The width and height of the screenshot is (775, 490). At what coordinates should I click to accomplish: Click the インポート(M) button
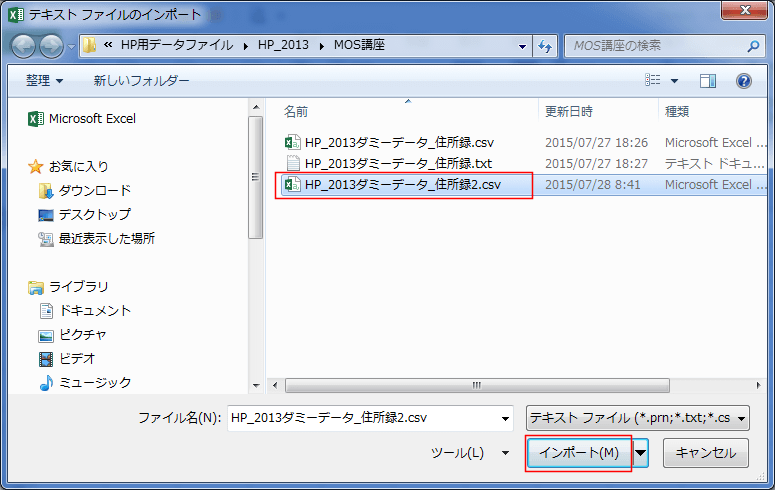click(x=579, y=453)
